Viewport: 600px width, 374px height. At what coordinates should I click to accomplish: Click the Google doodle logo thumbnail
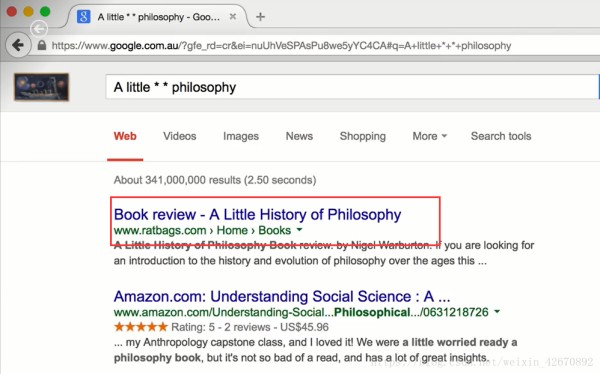click(41, 87)
